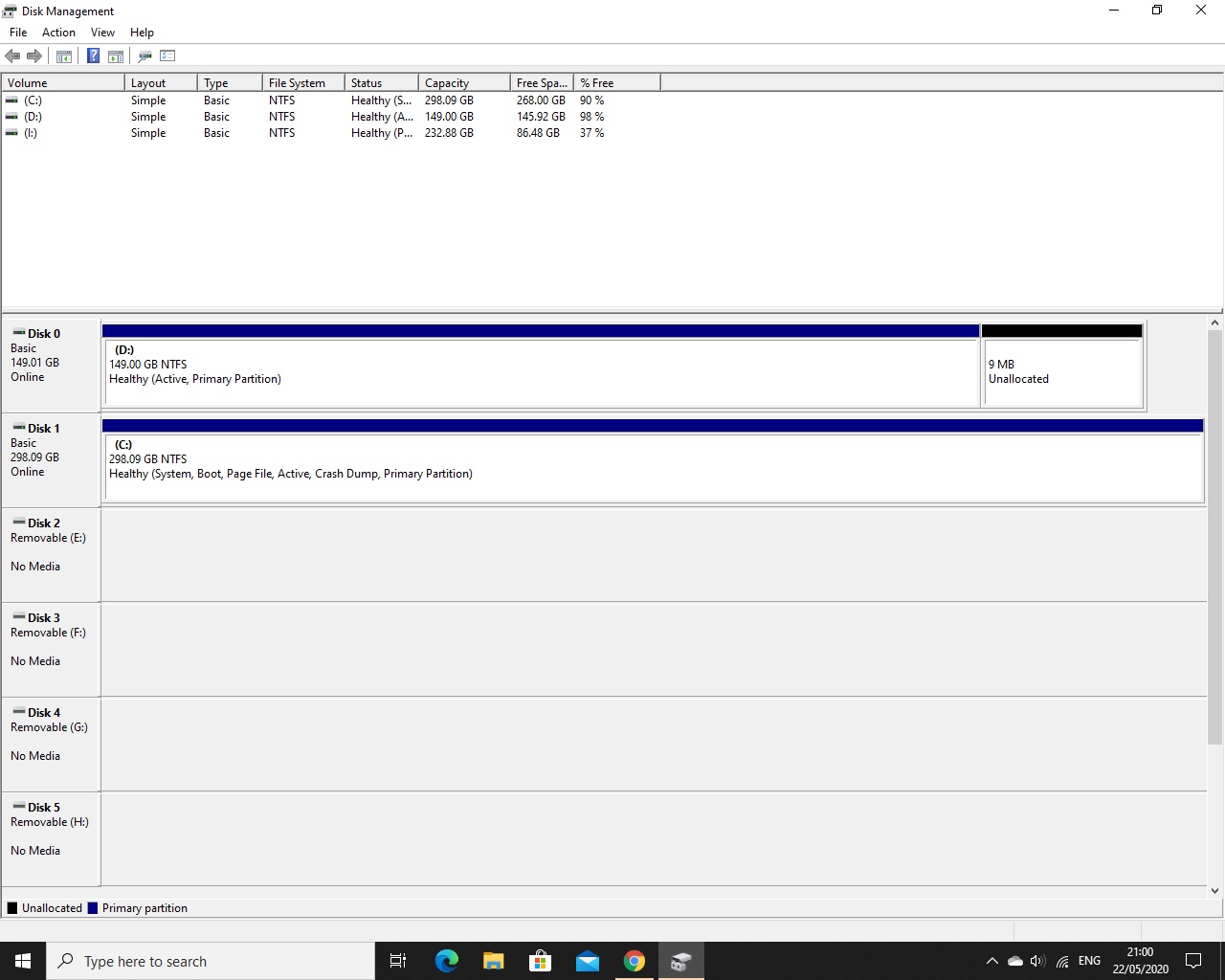Click the Disk 5 removable drive icon
This screenshot has width=1225, height=980.
click(18, 806)
